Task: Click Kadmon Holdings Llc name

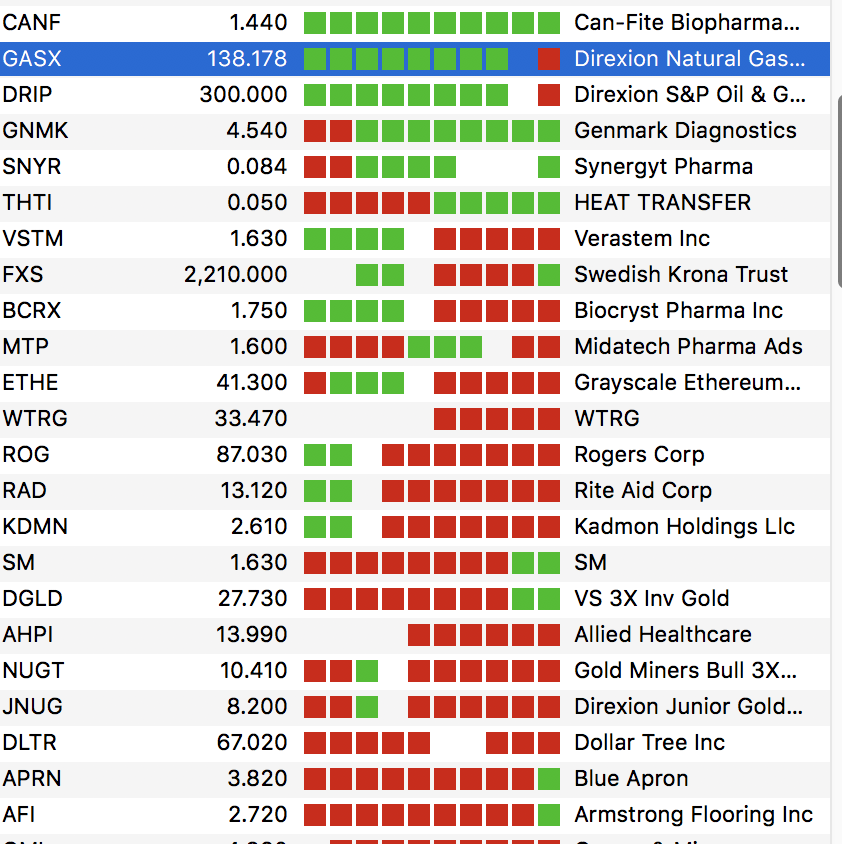Action: tap(684, 527)
